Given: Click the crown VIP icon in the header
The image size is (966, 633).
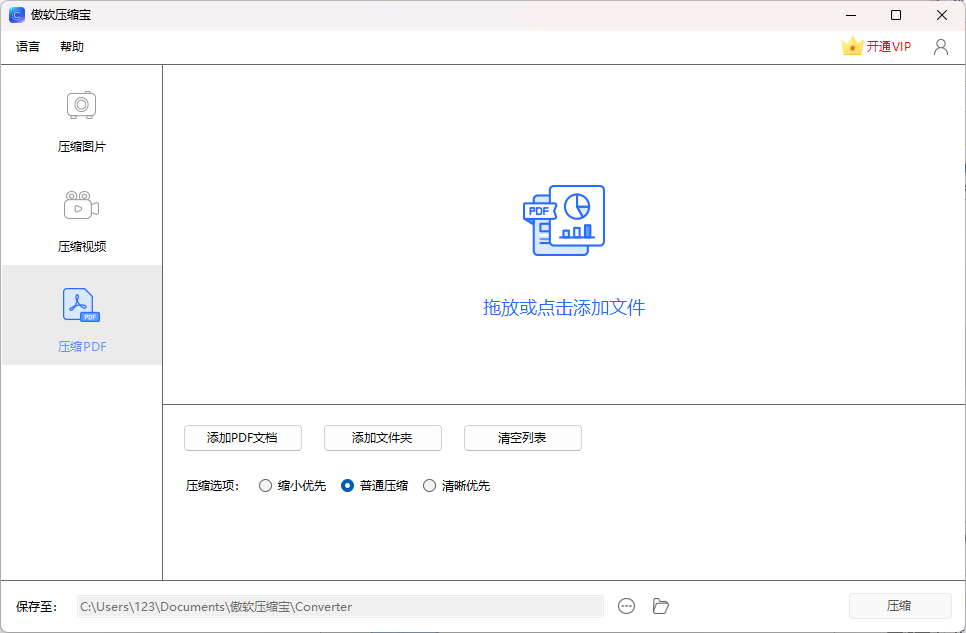Looking at the screenshot, I should 851,45.
